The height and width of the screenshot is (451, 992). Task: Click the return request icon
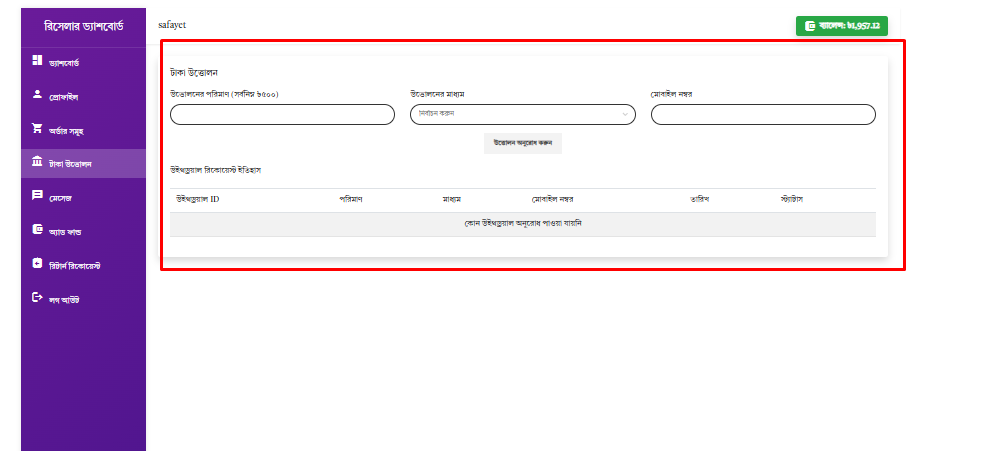(x=37, y=264)
